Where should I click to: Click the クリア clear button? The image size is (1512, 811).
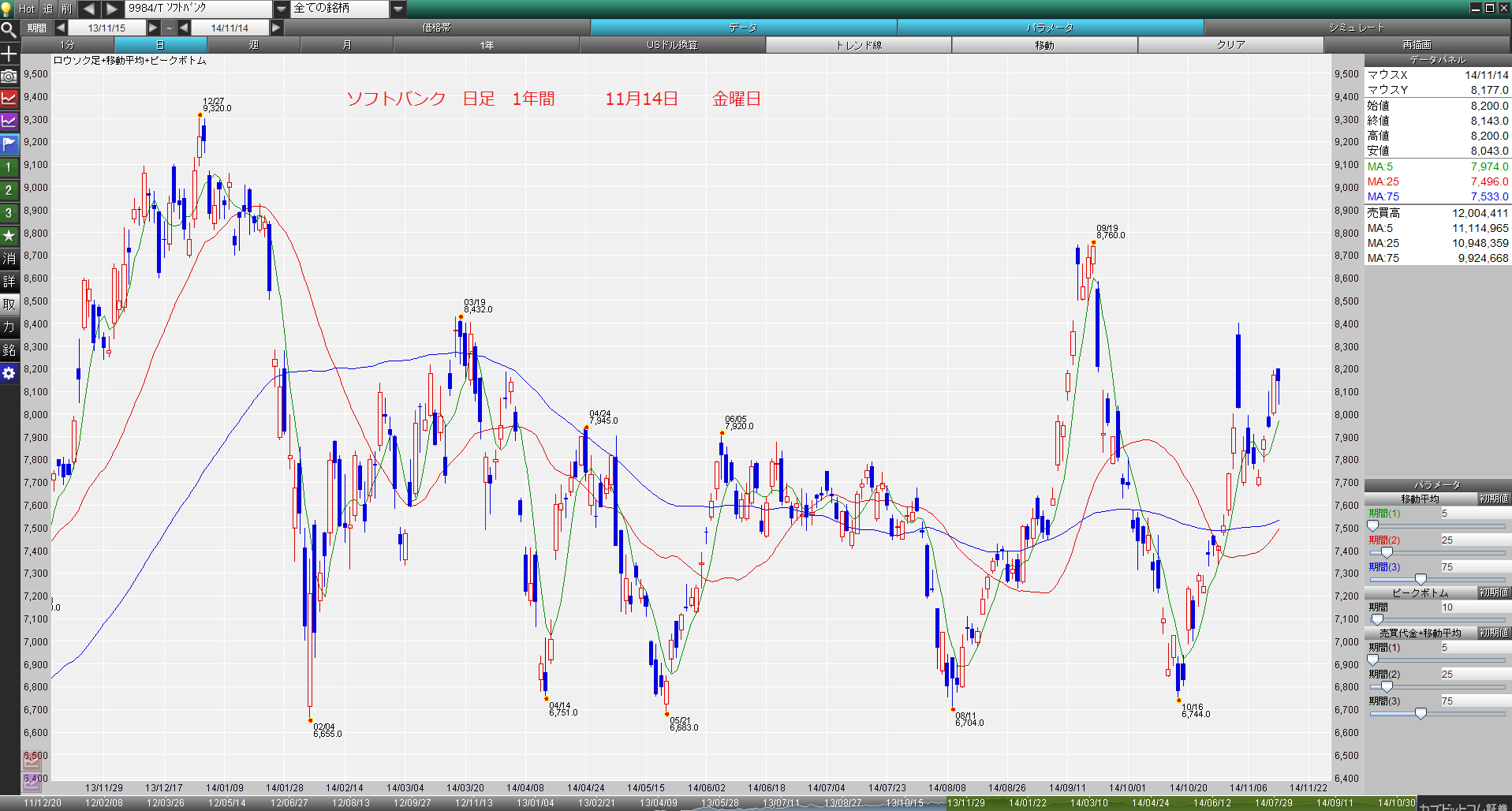pos(1230,45)
